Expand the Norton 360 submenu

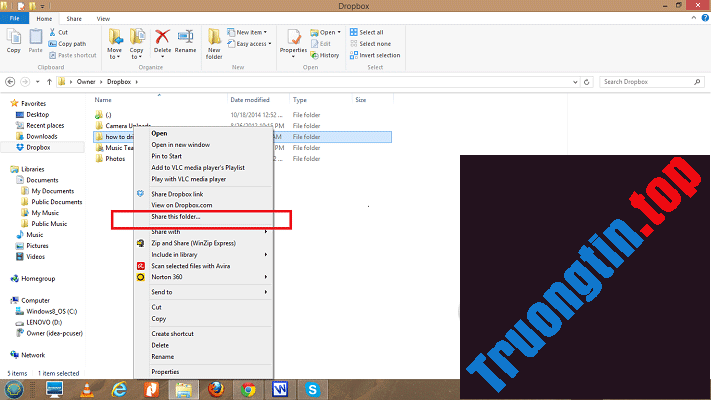pyautogui.click(x=203, y=277)
